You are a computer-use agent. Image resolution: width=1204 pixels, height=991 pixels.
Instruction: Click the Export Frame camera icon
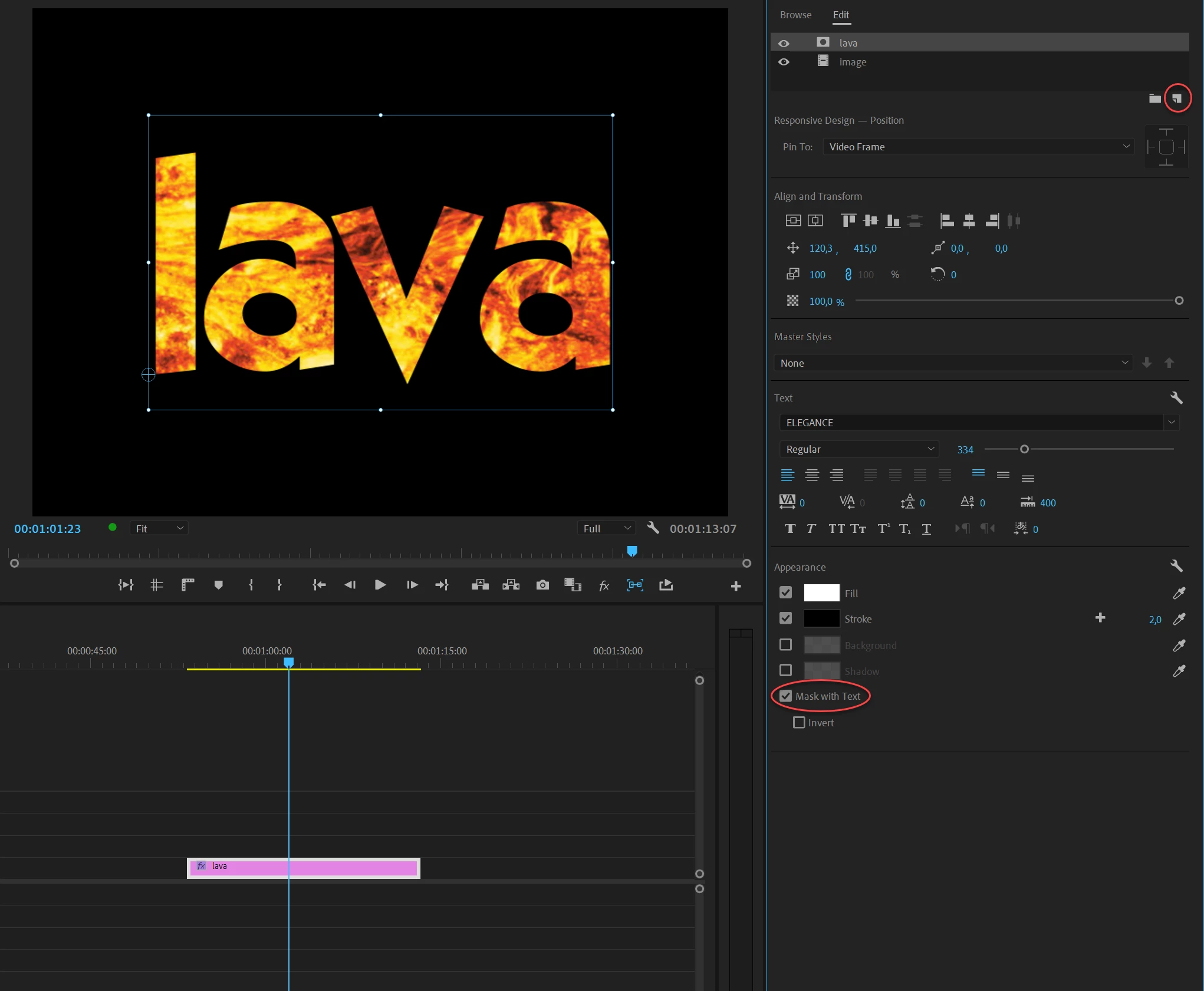click(542, 585)
